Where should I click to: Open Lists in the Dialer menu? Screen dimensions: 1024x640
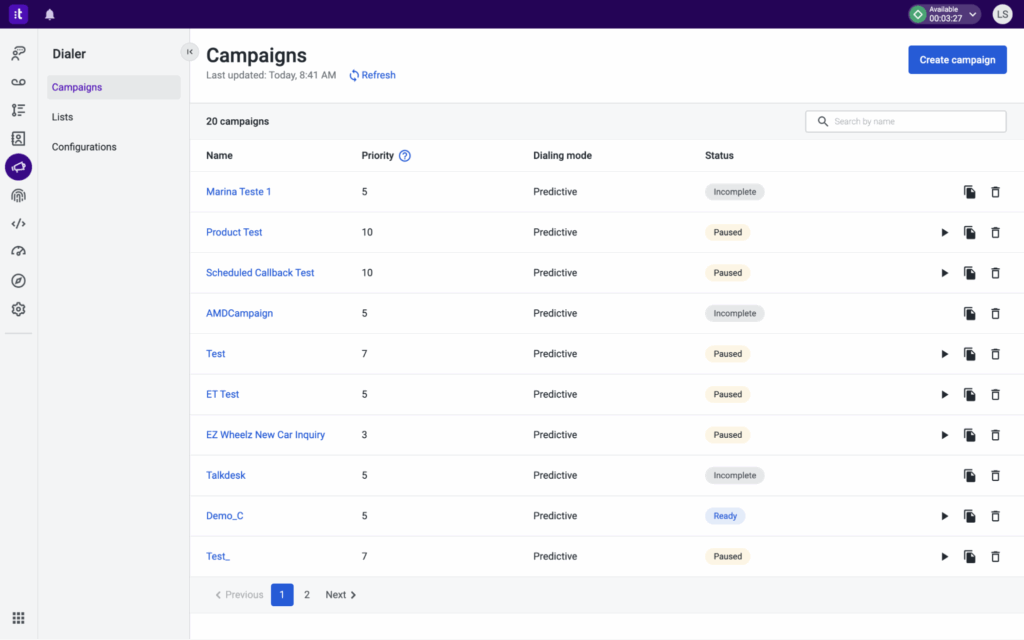tap(63, 117)
